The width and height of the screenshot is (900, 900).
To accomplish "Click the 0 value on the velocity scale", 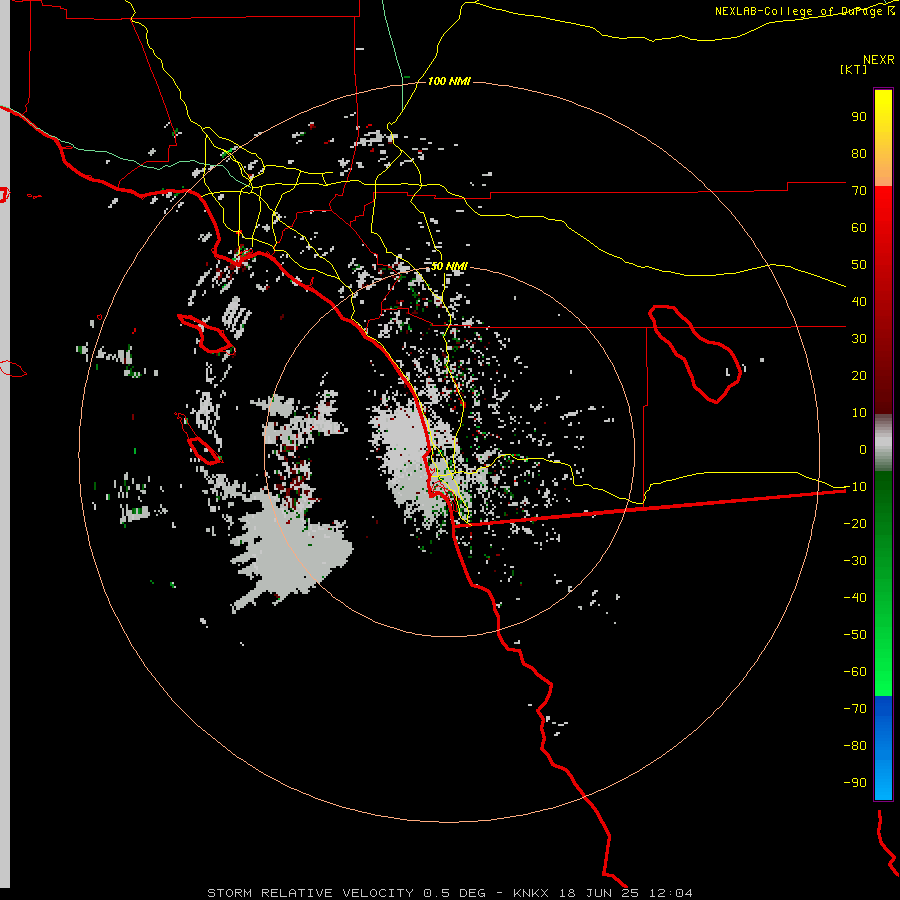I will 863,449.
